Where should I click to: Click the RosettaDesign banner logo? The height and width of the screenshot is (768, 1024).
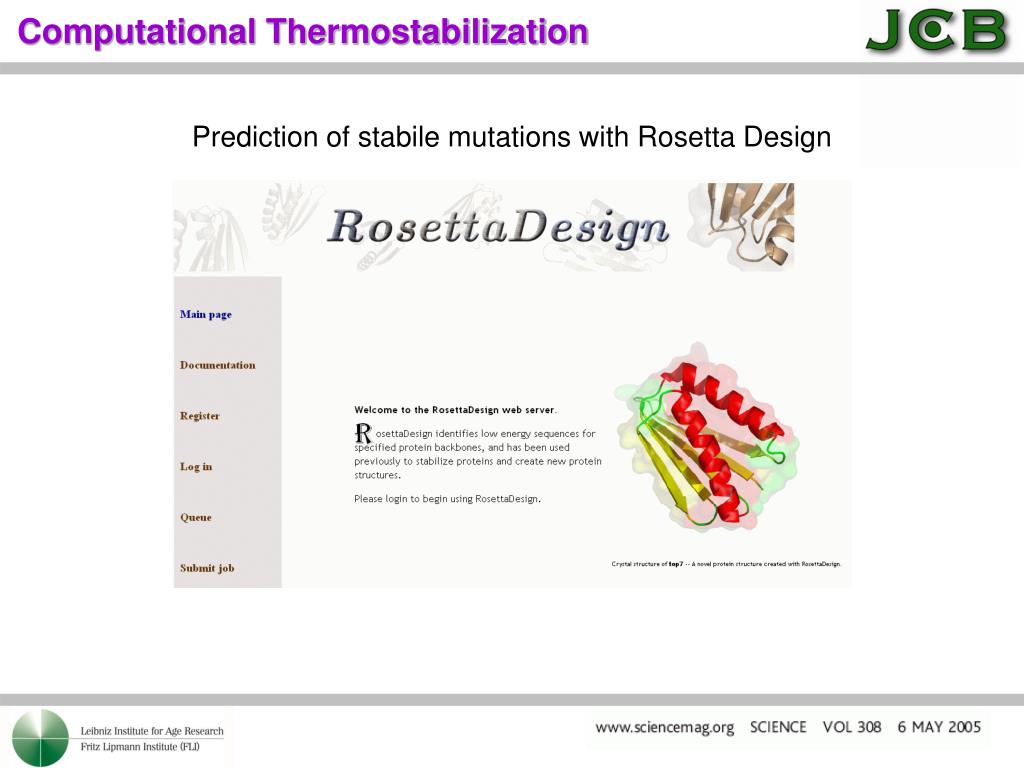pos(498,228)
